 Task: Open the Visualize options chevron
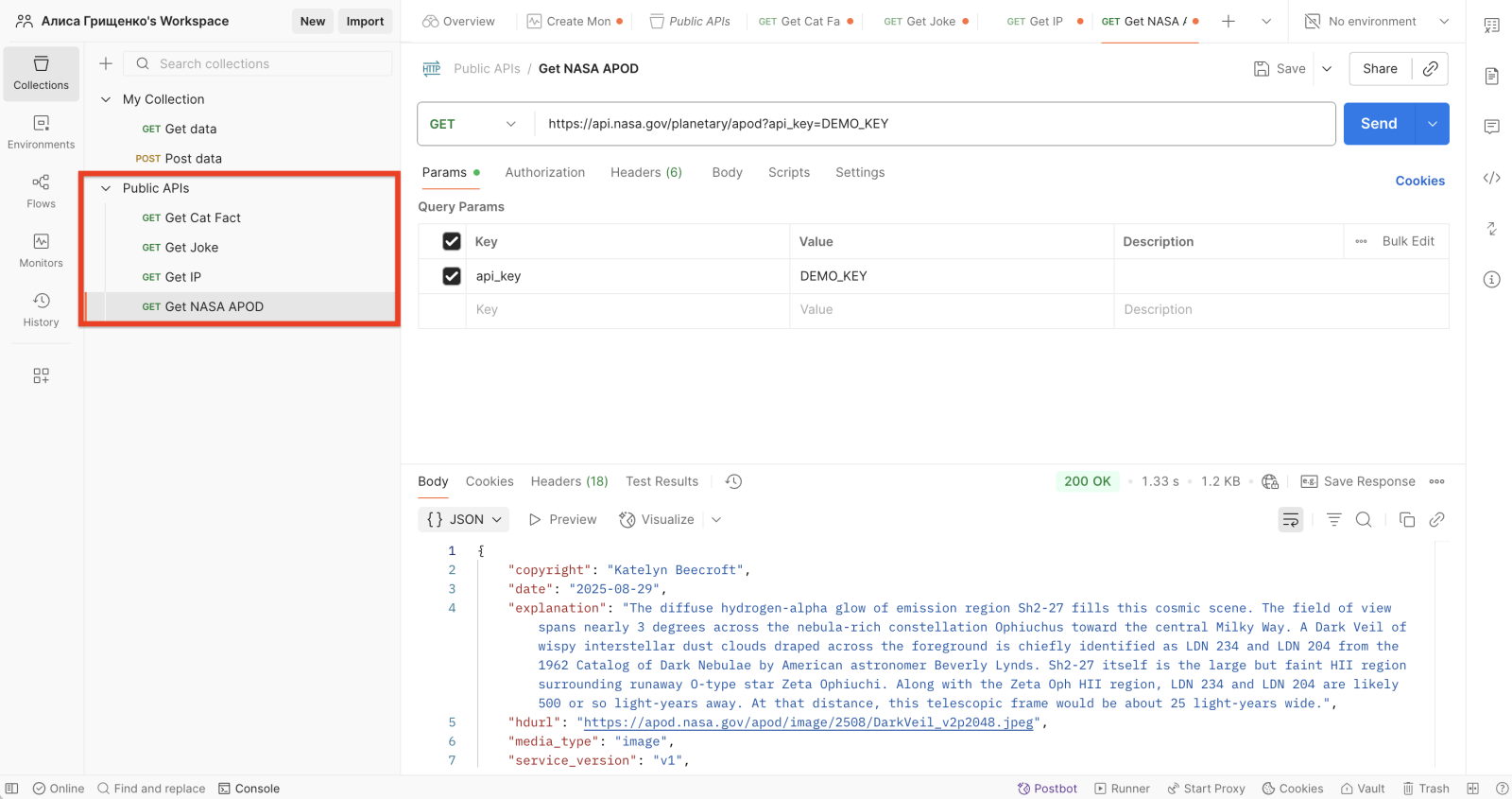(x=716, y=519)
